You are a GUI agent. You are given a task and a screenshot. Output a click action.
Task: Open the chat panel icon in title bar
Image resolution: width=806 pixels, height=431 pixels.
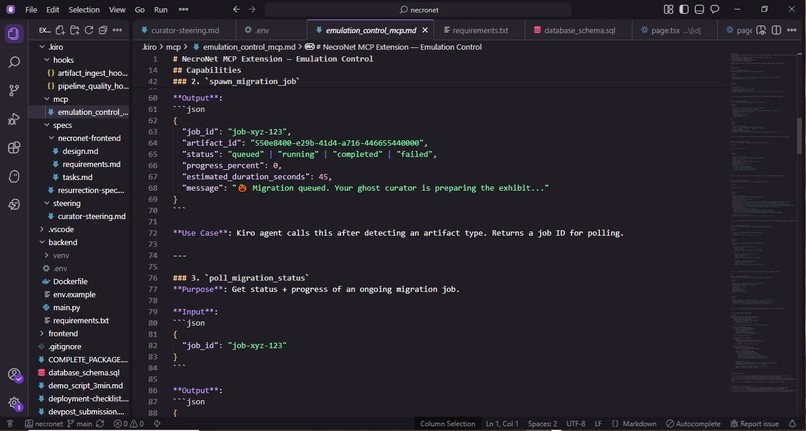tap(715, 9)
